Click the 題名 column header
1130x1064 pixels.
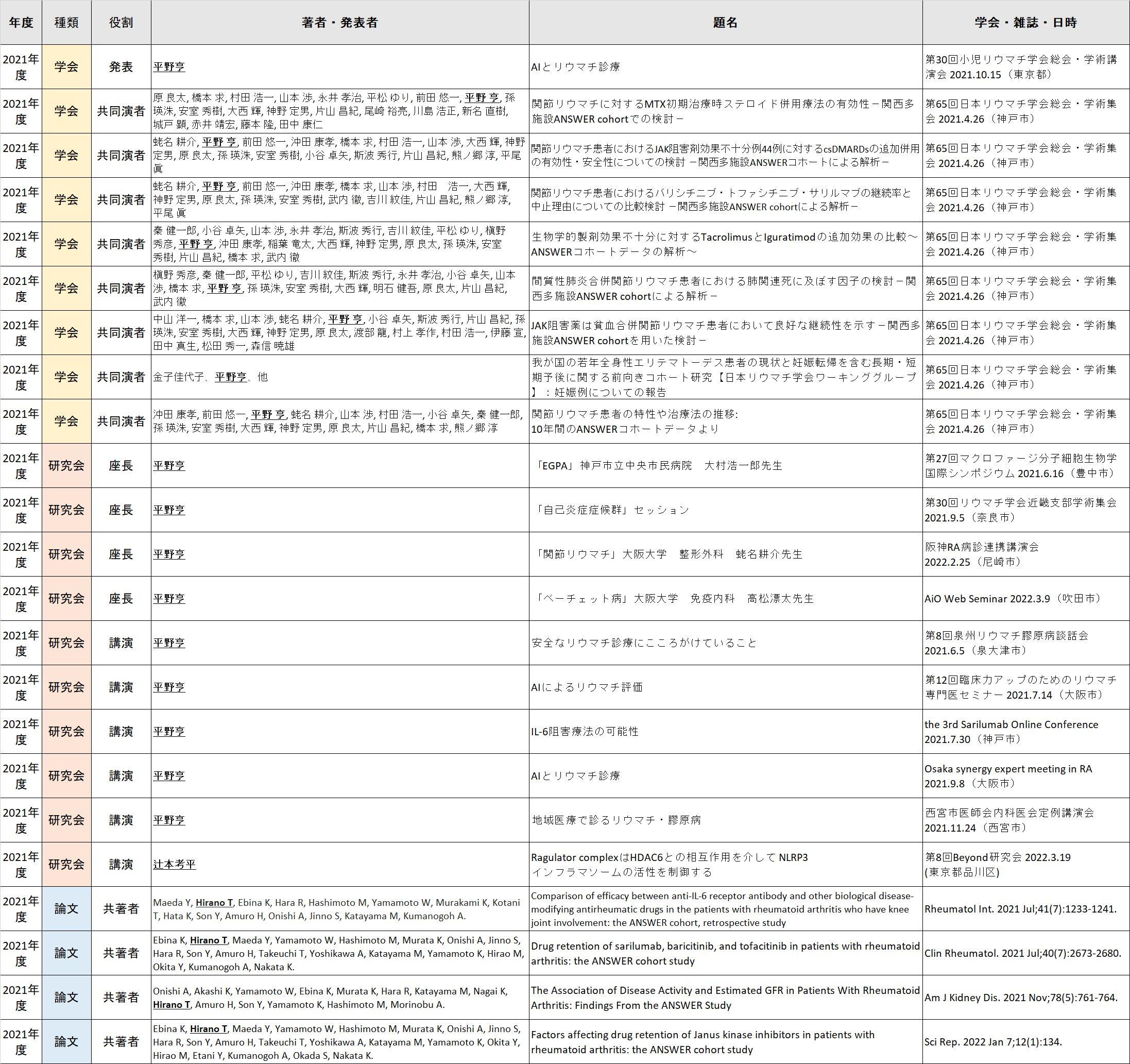click(725, 23)
